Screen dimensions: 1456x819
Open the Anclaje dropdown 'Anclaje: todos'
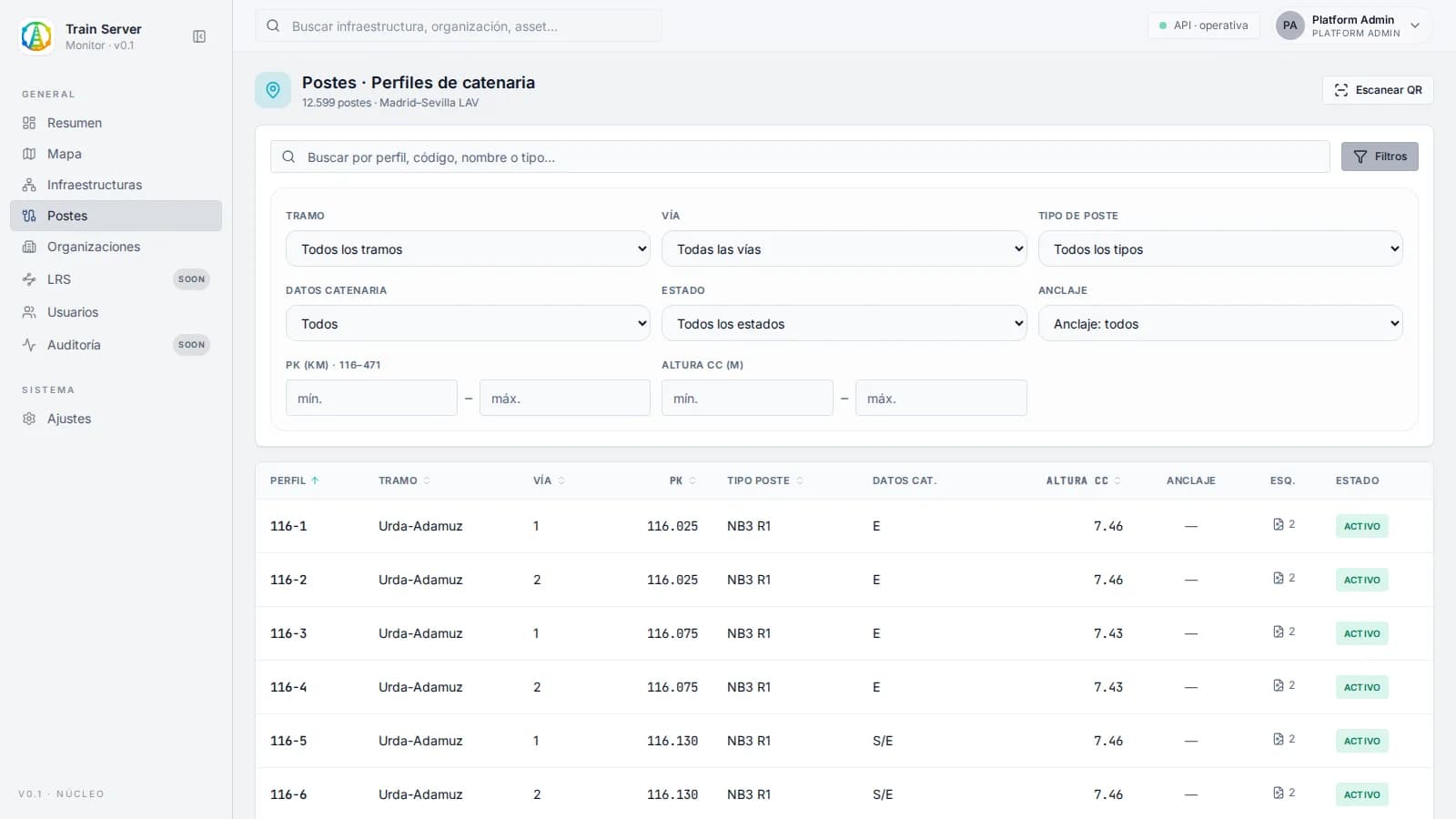coord(1220,323)
